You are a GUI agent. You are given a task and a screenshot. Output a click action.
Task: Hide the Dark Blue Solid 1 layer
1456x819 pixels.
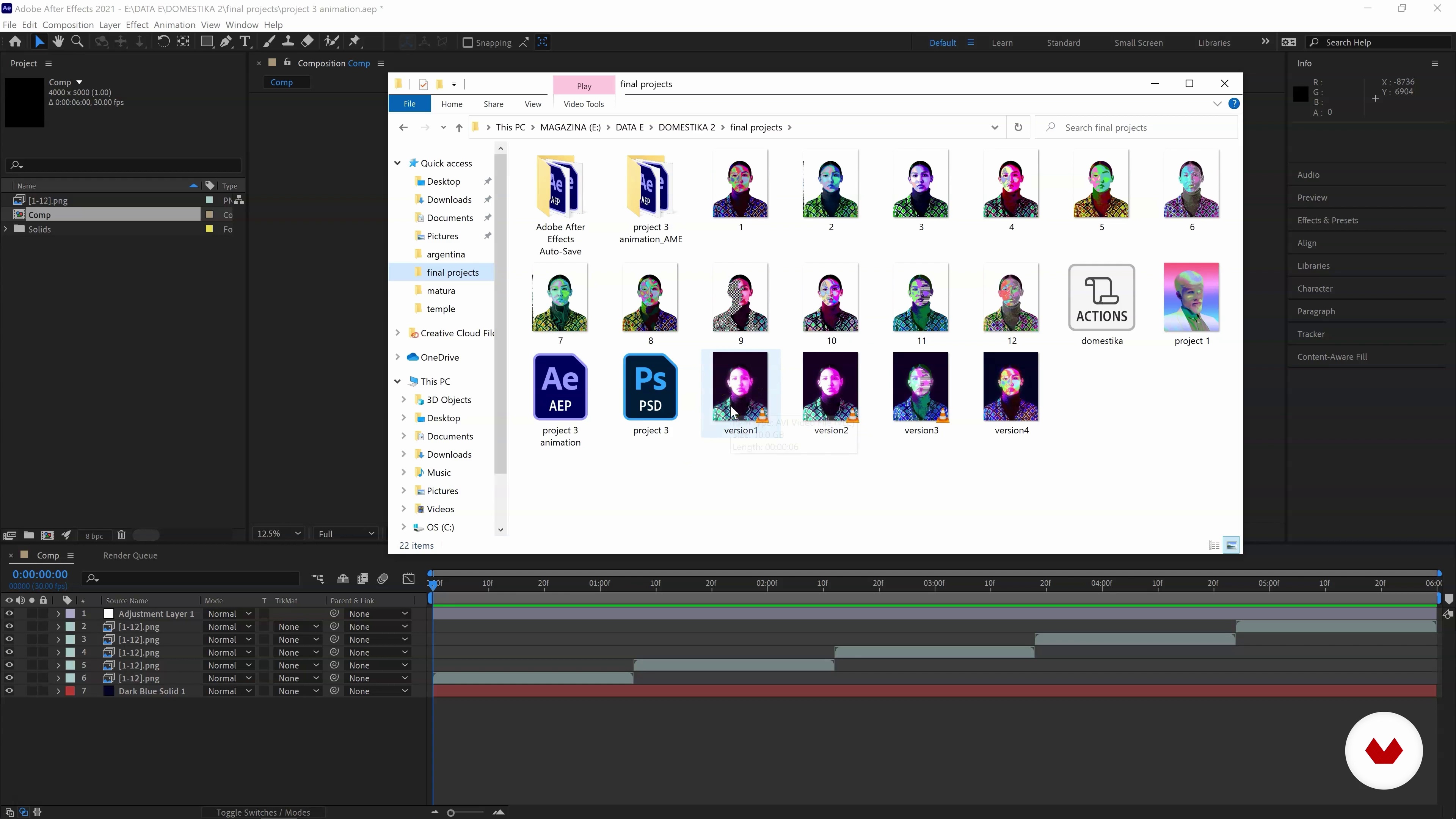coord(9,691)
